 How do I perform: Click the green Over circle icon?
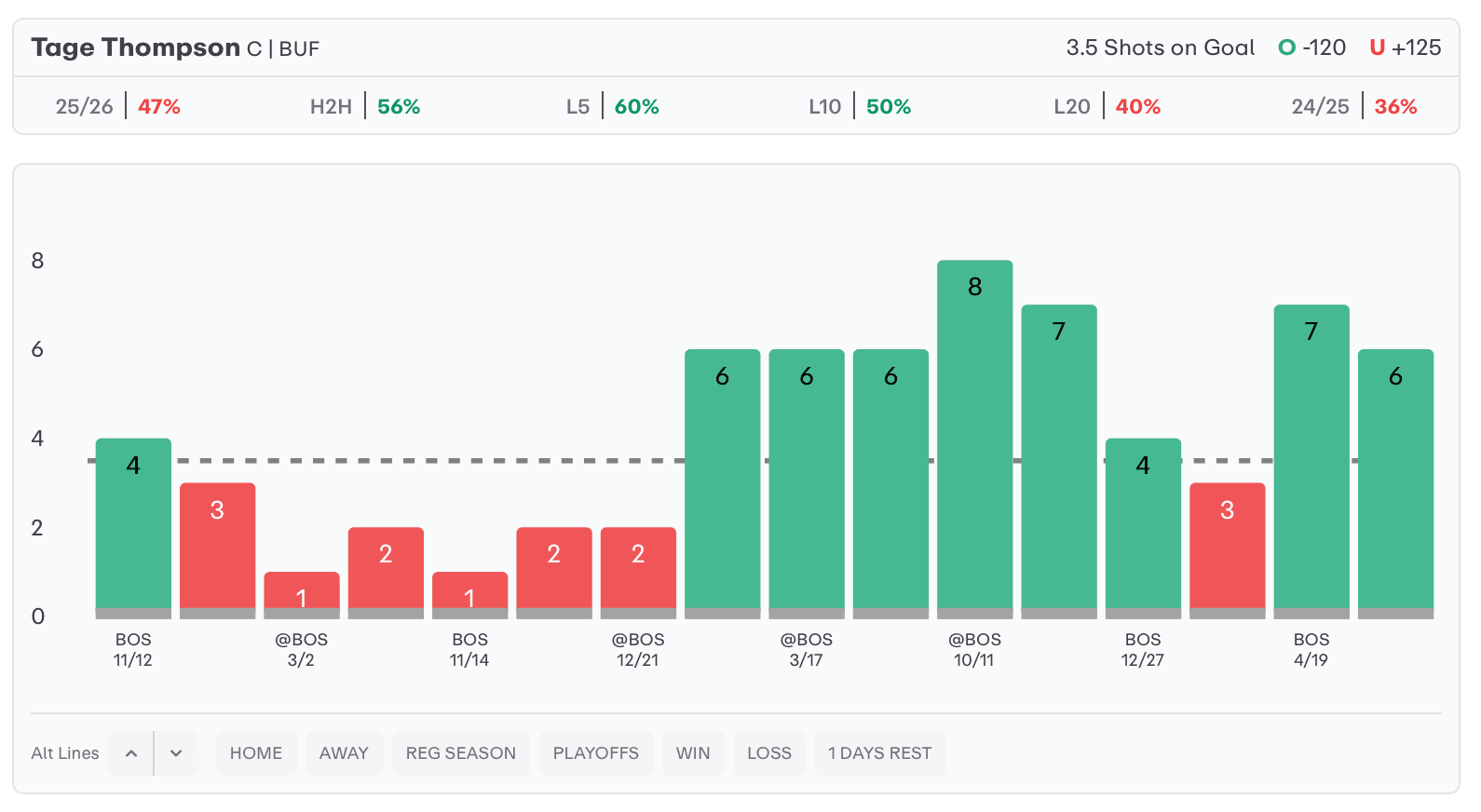pyautogui.click(x=1287, y=47)
